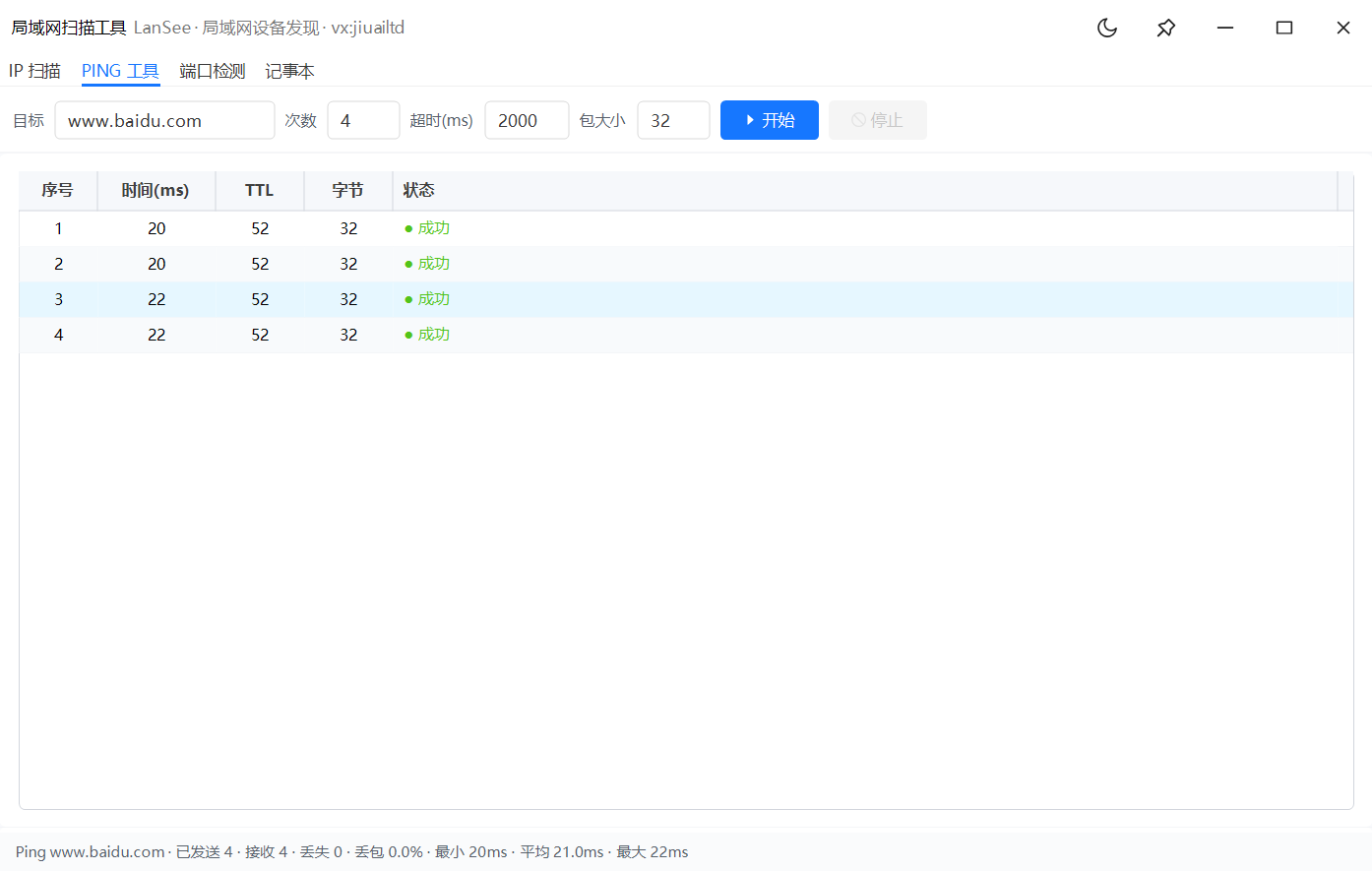The width and height of the screenshot is (1372, 871).
Task: Select the PING 工具 tab
Action: [120, 71]
